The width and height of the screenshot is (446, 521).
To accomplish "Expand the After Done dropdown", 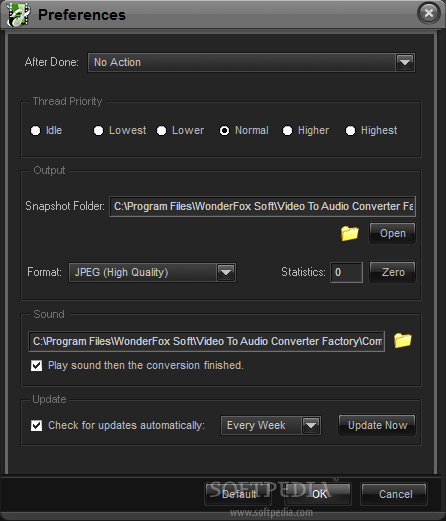I will (405, 62).
